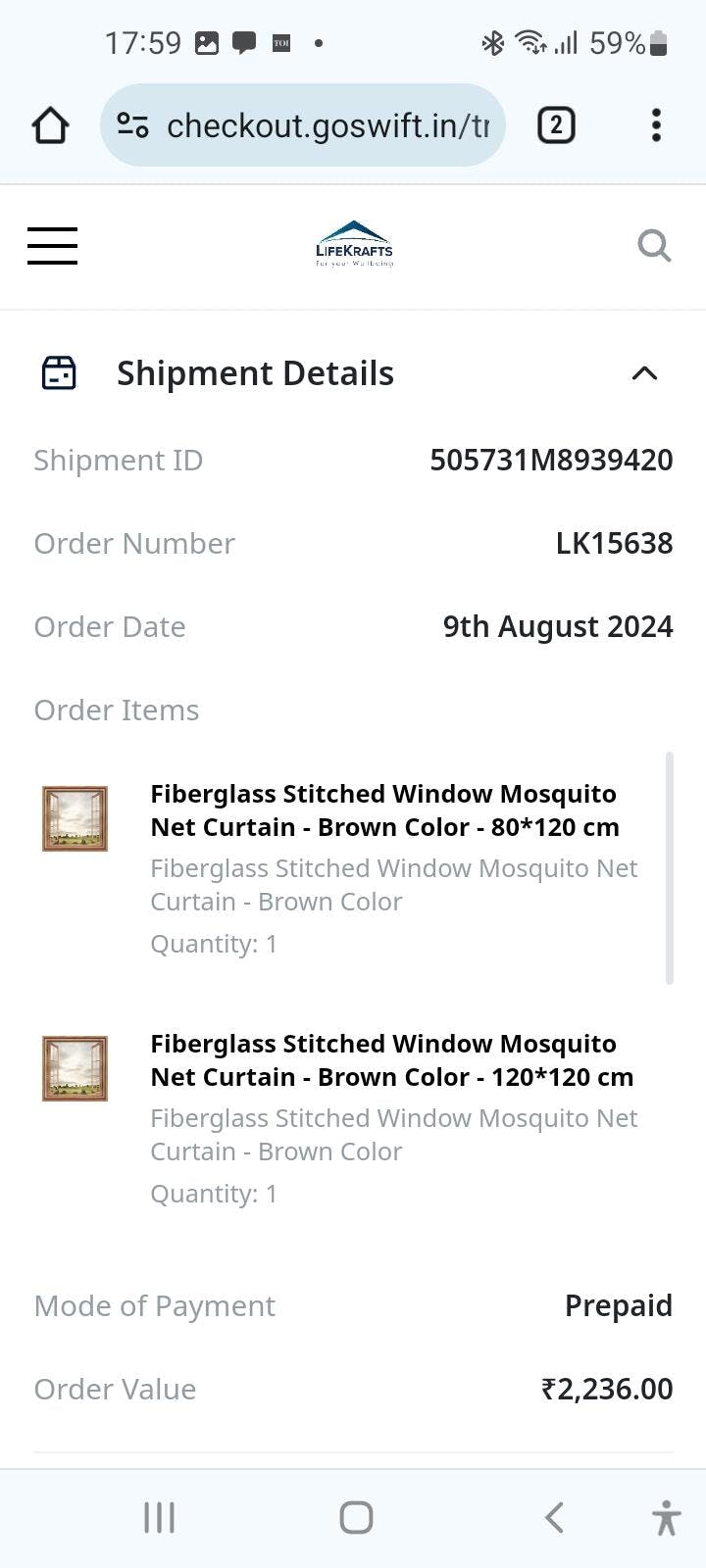706x1568 pixels.
Task: Select the 120*120 cm Mosquito Net title
Action: (x=391, y=1060)
